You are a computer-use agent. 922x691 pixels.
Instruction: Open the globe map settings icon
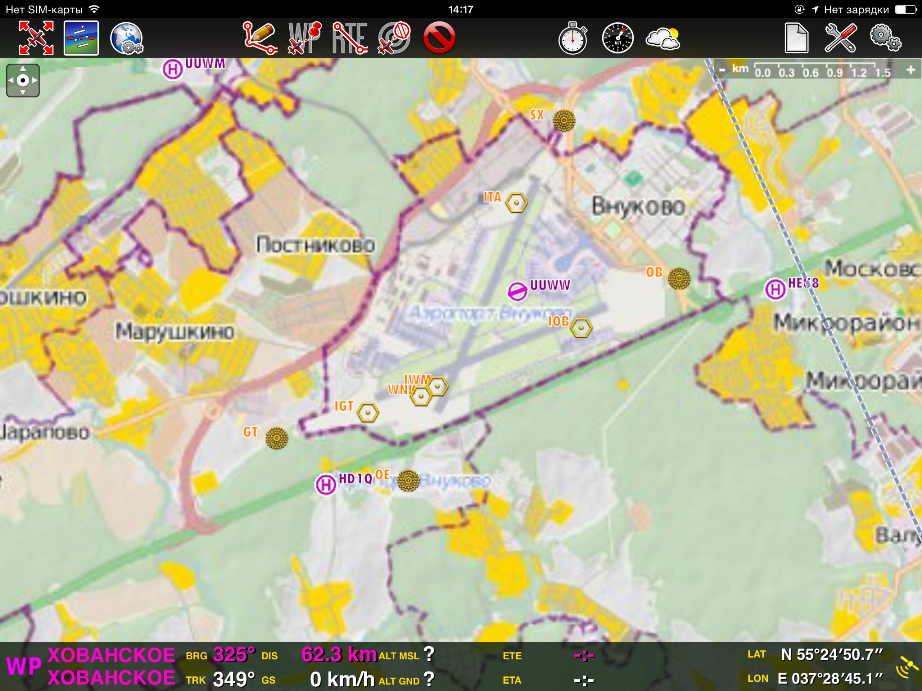[x=126, y=38]
